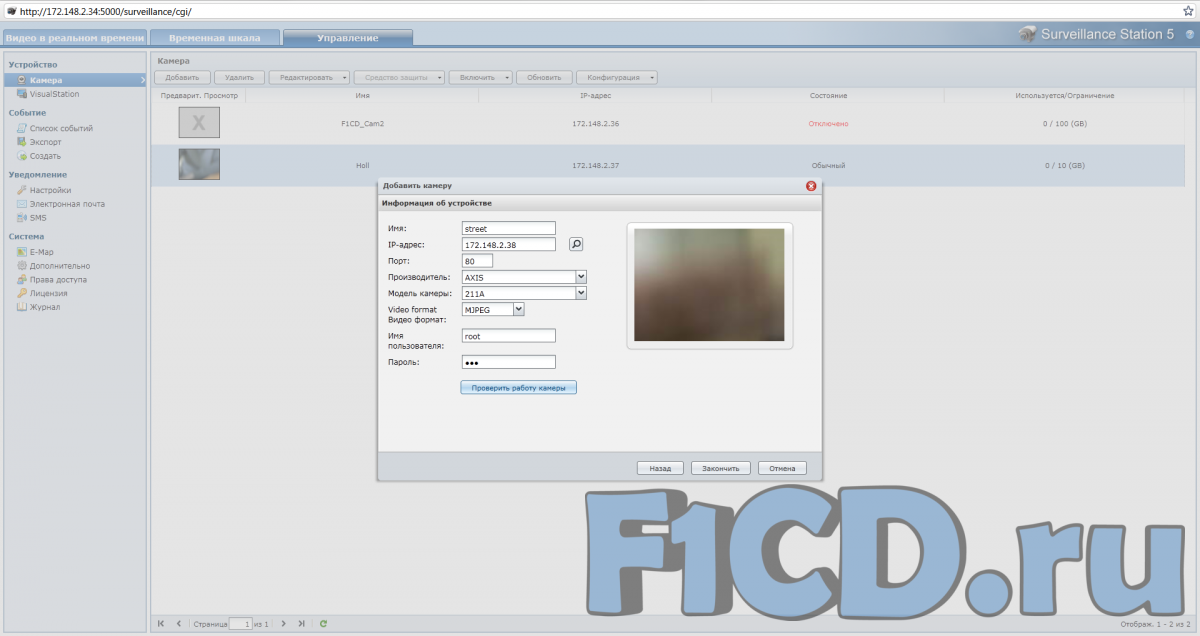Viewport: 1200px width, 636px height.
Task: Click the camera preview image in dialog
Action: tap(709, 285)
